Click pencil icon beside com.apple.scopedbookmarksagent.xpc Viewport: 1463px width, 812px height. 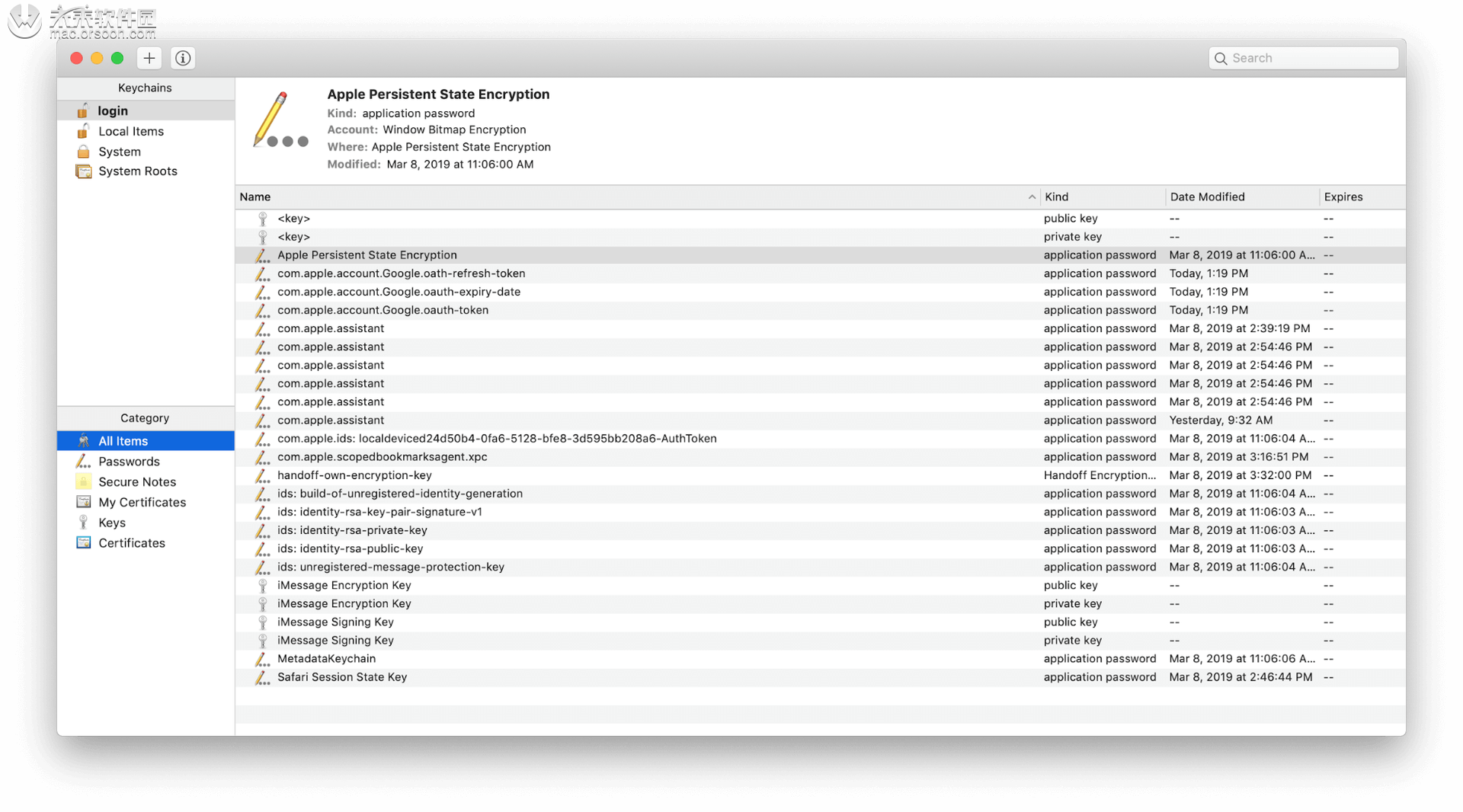pos(262,457)
